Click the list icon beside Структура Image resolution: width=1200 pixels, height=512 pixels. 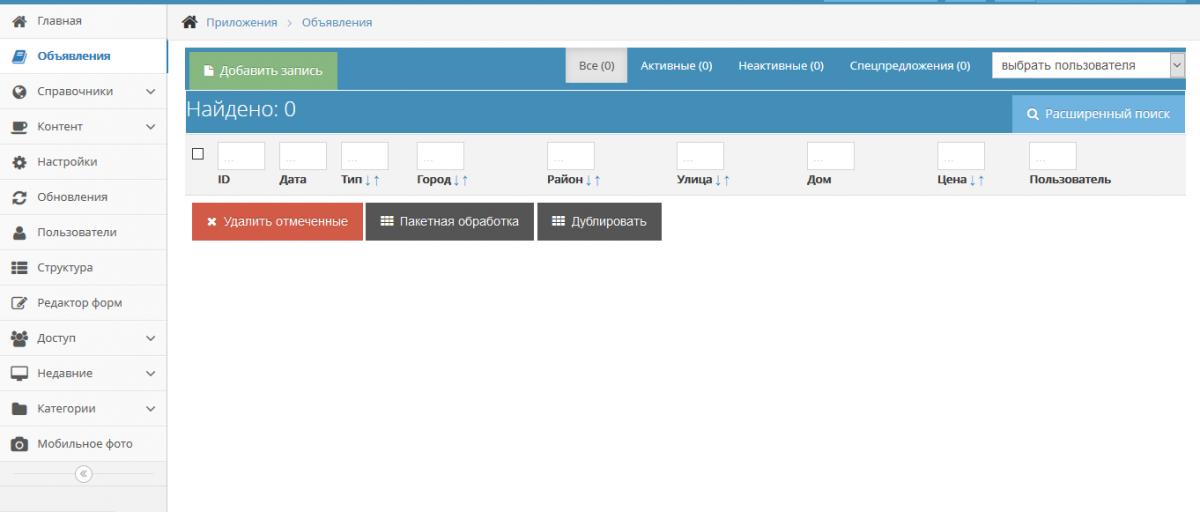[x=18, y=268]
